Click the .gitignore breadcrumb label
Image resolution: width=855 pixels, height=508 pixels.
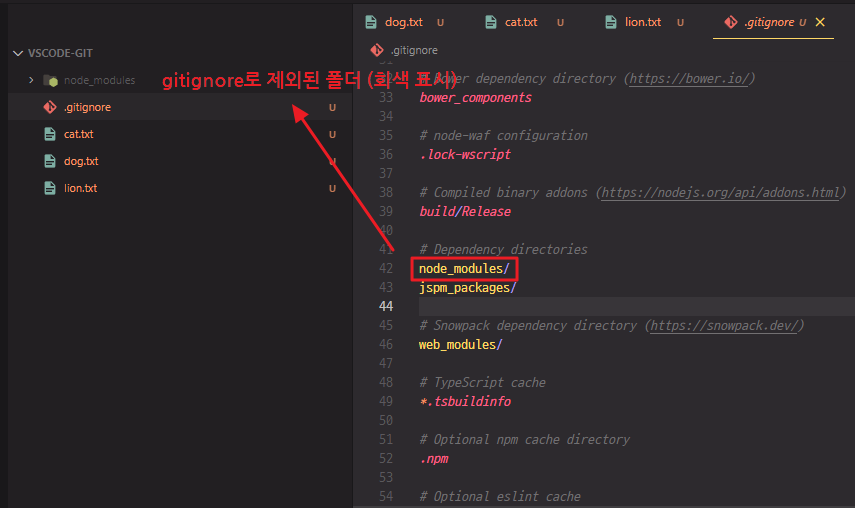(414, 50)
